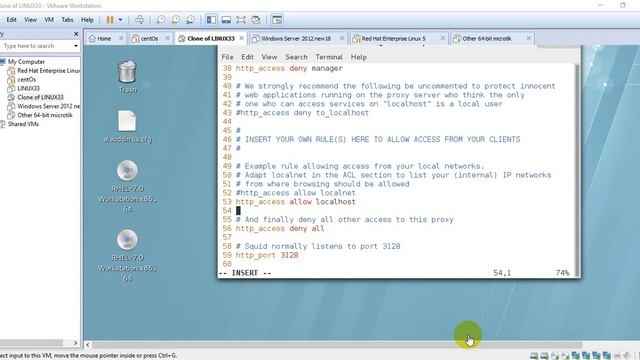
Task: Open the dropdown arrow beside the pause button
Action: coord(120,20)
